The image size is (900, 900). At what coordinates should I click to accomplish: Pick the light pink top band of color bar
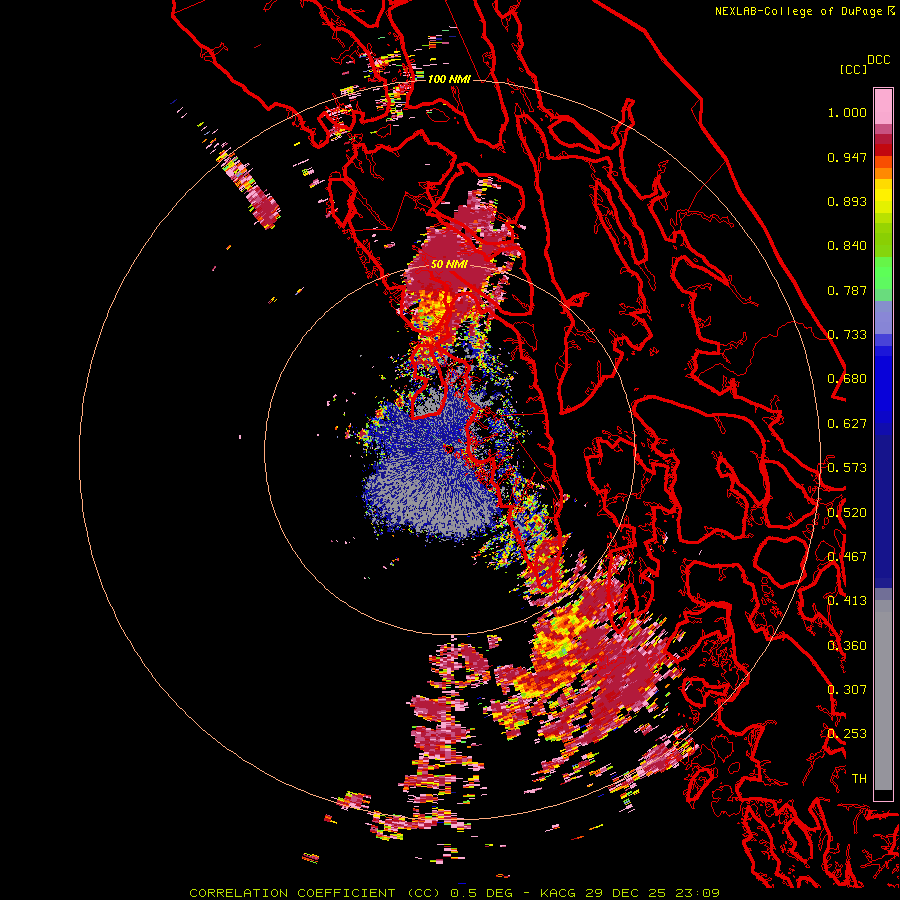coord(883,106)
